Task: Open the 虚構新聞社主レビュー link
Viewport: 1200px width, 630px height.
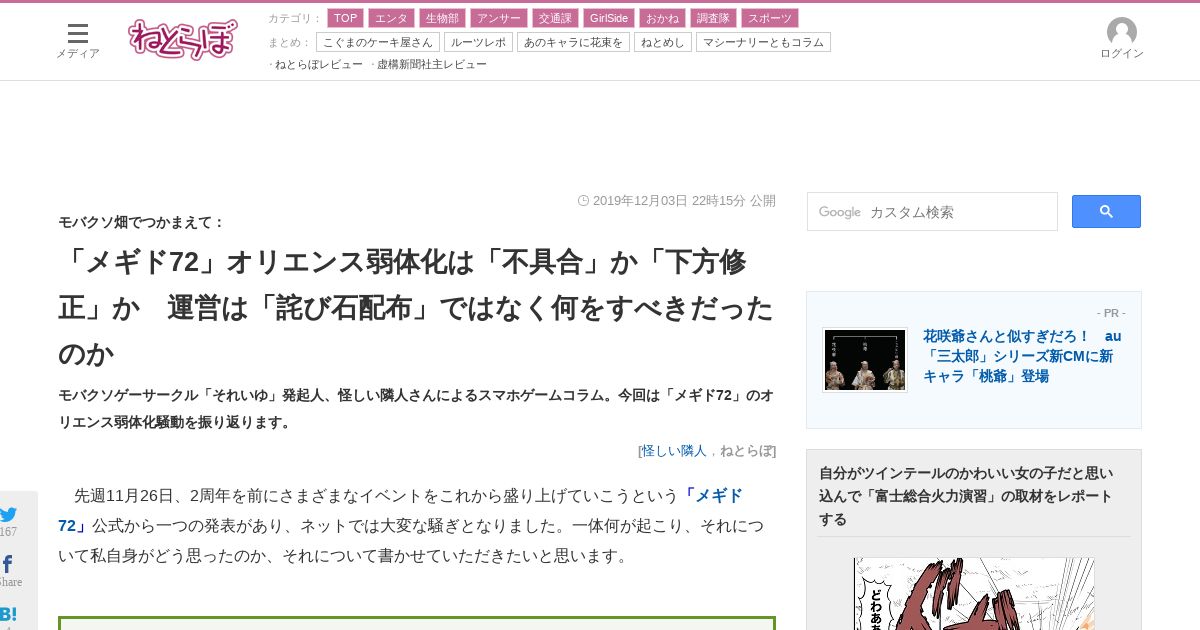Action: 431,64
